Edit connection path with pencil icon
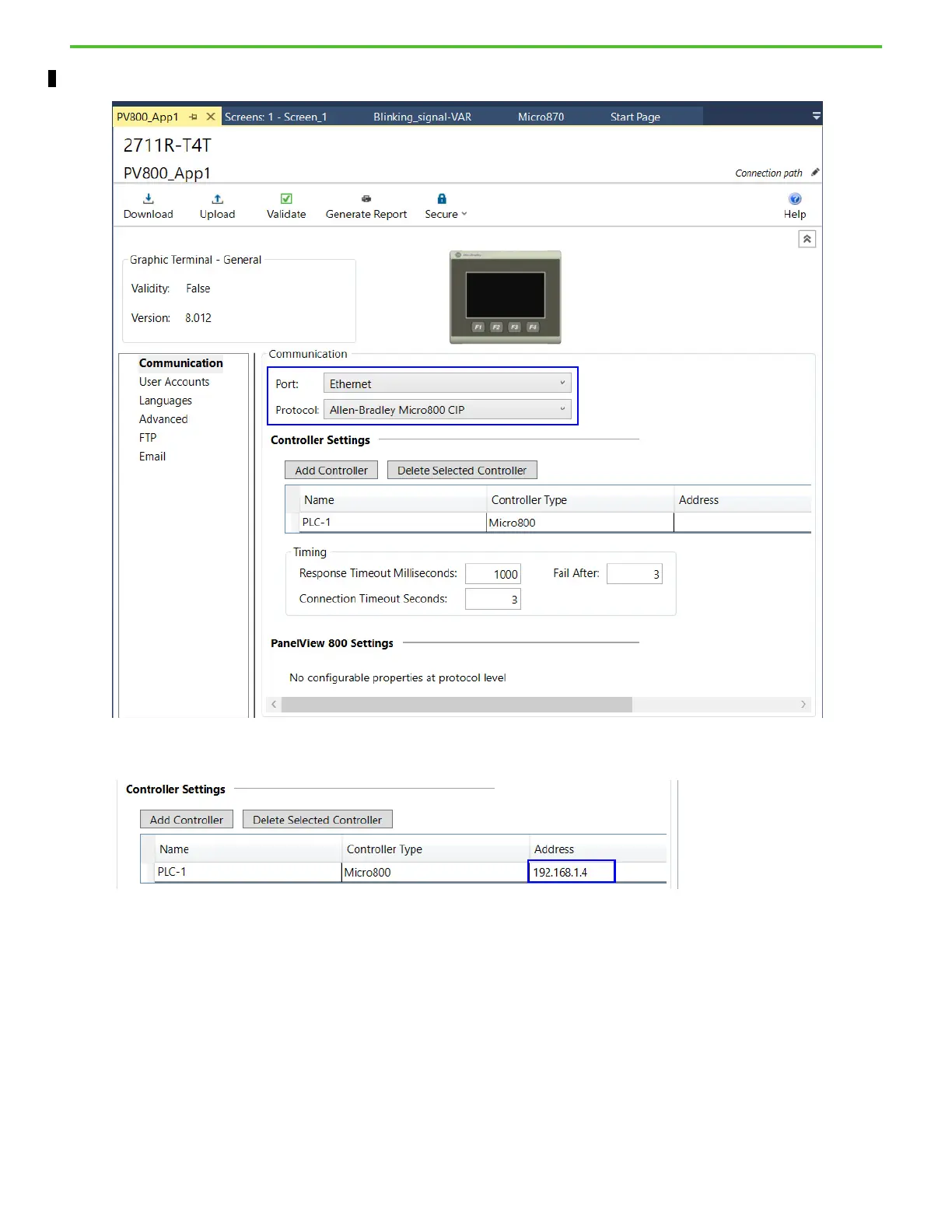Screen dimensions: 952x1232 pos(815,172)
